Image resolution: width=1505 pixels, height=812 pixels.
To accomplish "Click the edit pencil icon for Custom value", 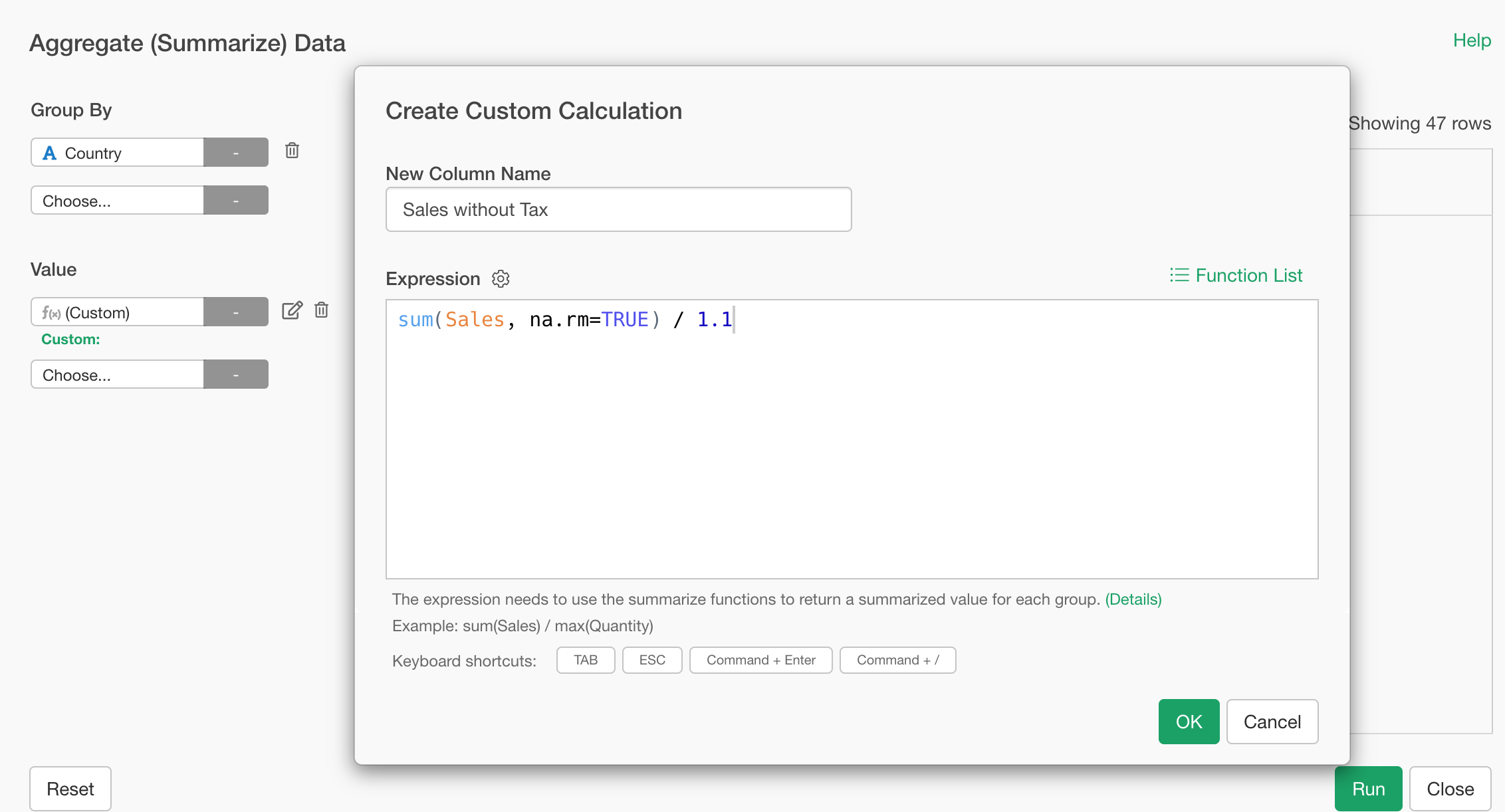I will click(x=292, y=310).
